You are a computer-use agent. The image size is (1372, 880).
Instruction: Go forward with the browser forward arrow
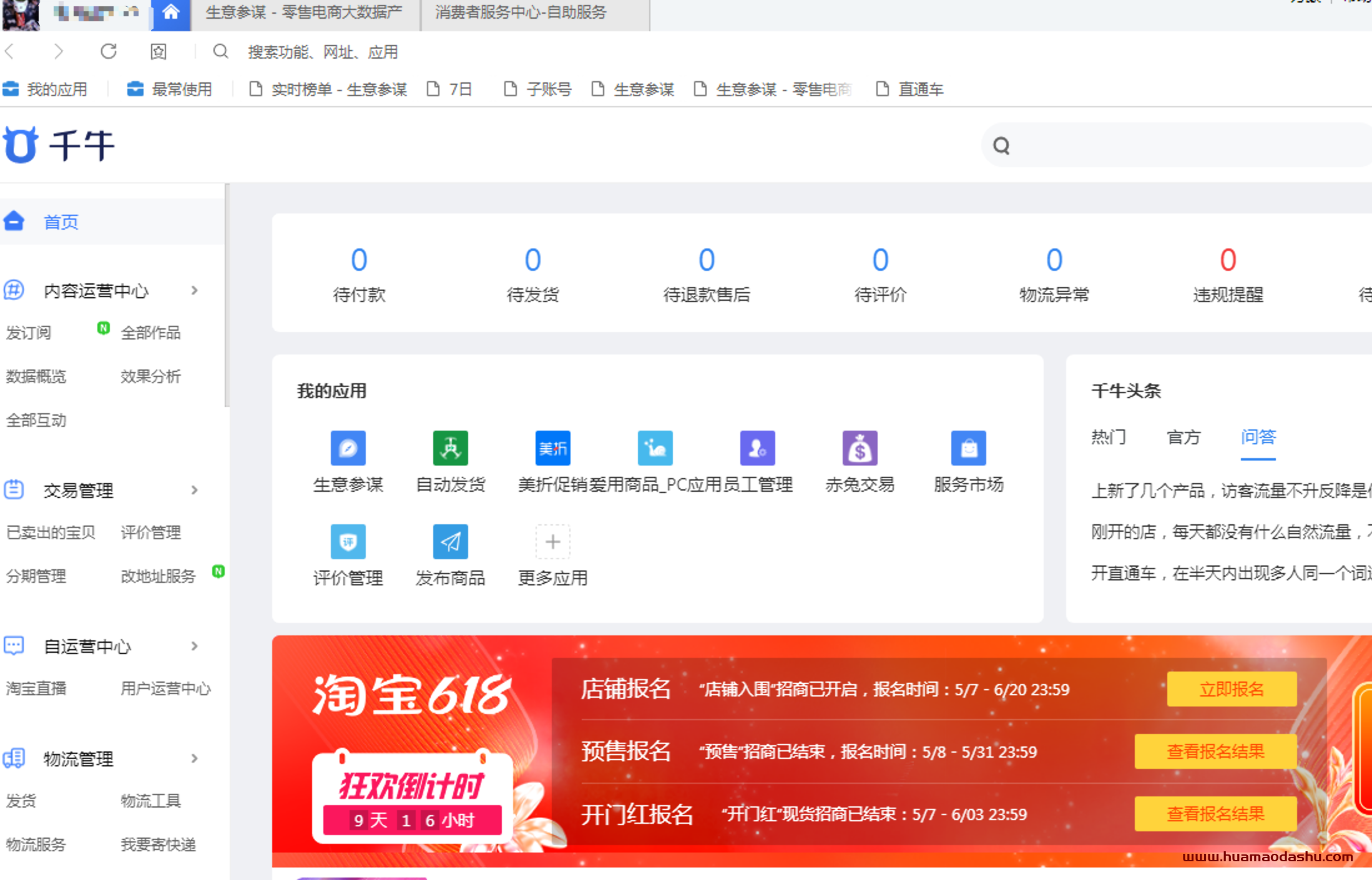tap(58, 52)
